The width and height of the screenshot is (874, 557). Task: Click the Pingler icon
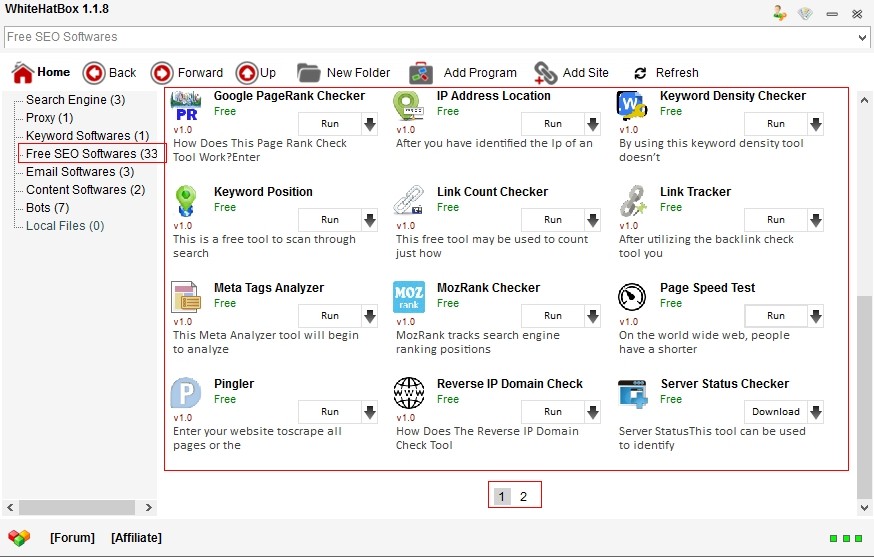186,393
